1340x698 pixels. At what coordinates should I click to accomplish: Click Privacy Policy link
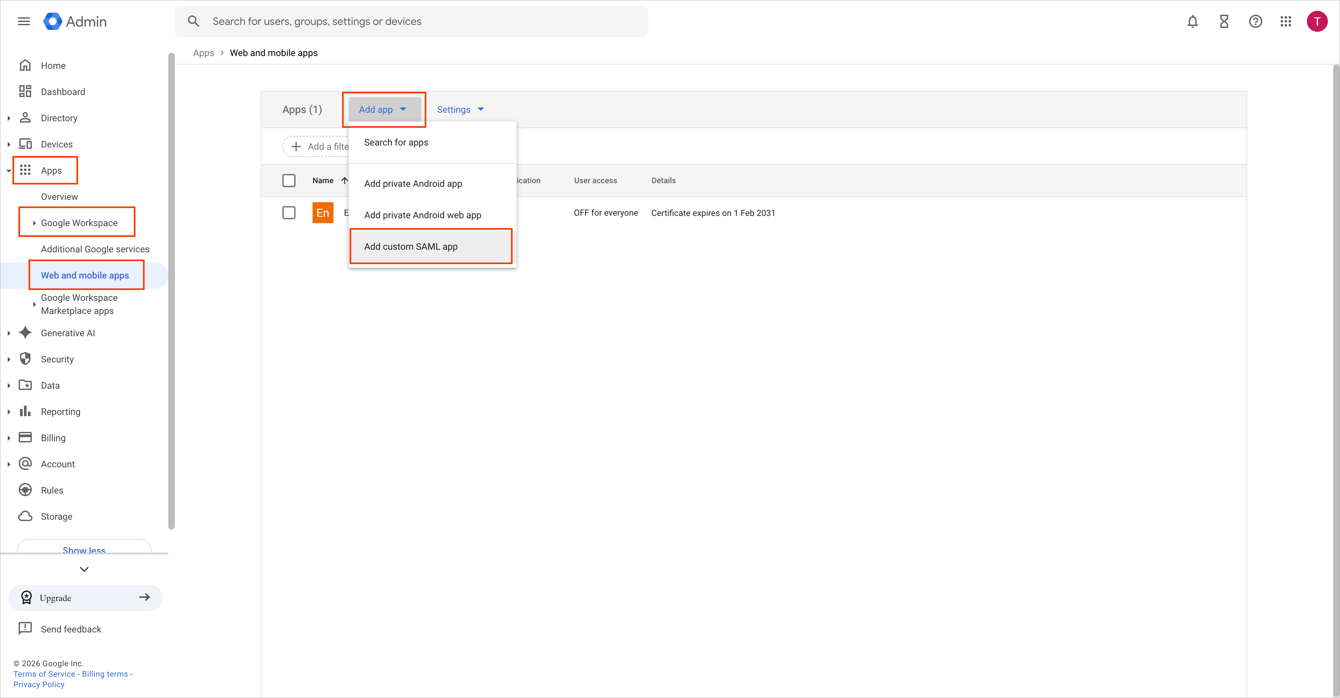point(39,685)
